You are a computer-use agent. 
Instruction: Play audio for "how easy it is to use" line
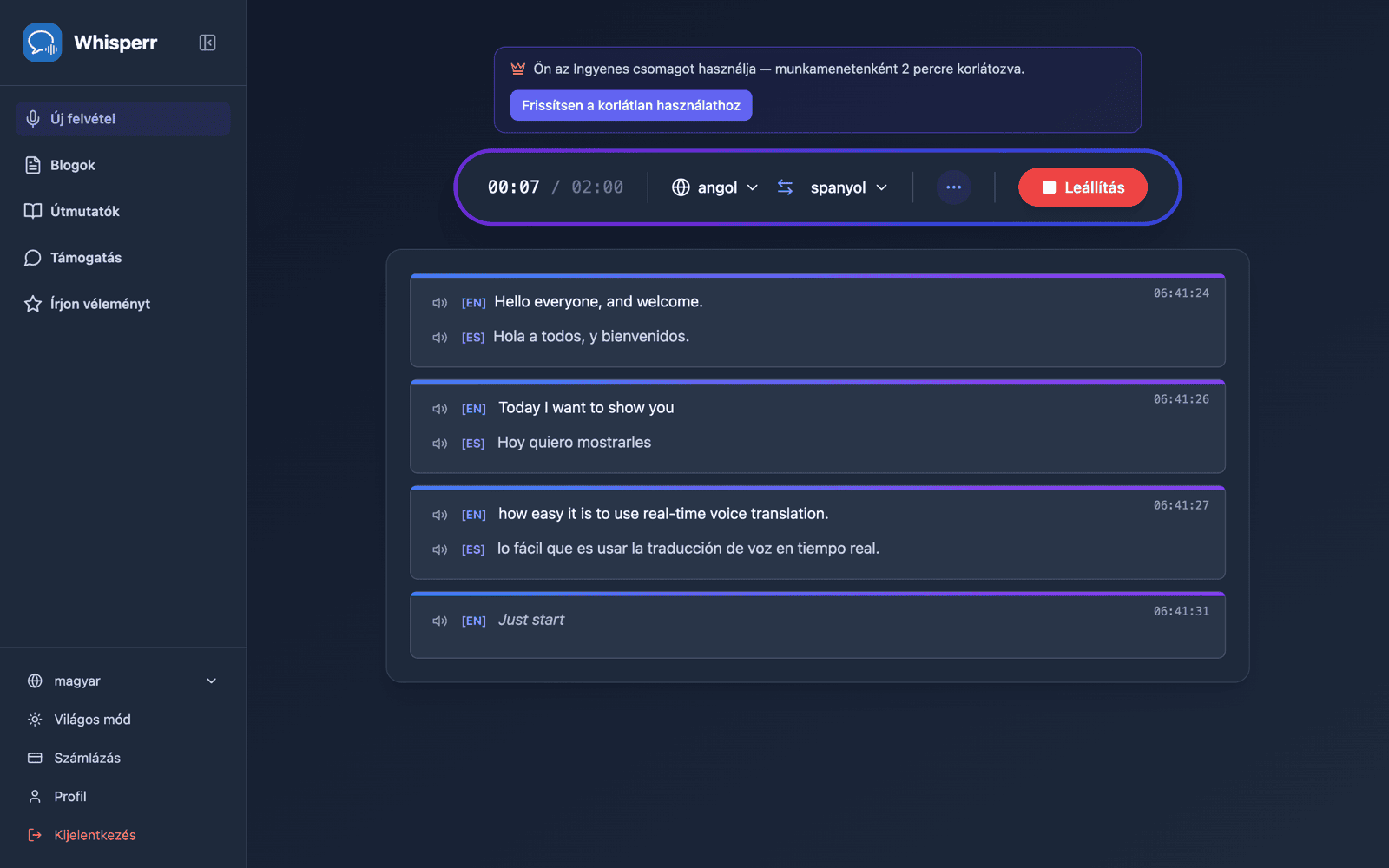click(440, 515)
